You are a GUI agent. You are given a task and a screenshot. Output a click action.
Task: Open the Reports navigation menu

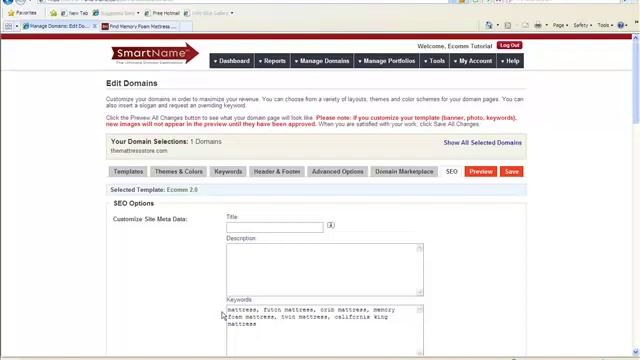click(x=272, y=61)
